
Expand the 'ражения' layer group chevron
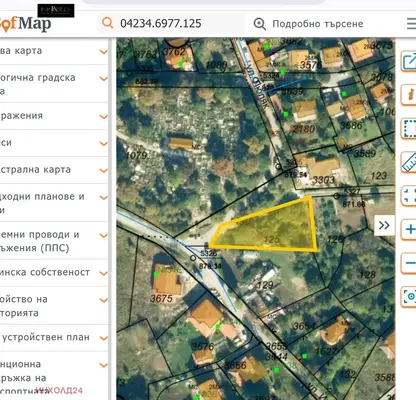coord(104,117)
